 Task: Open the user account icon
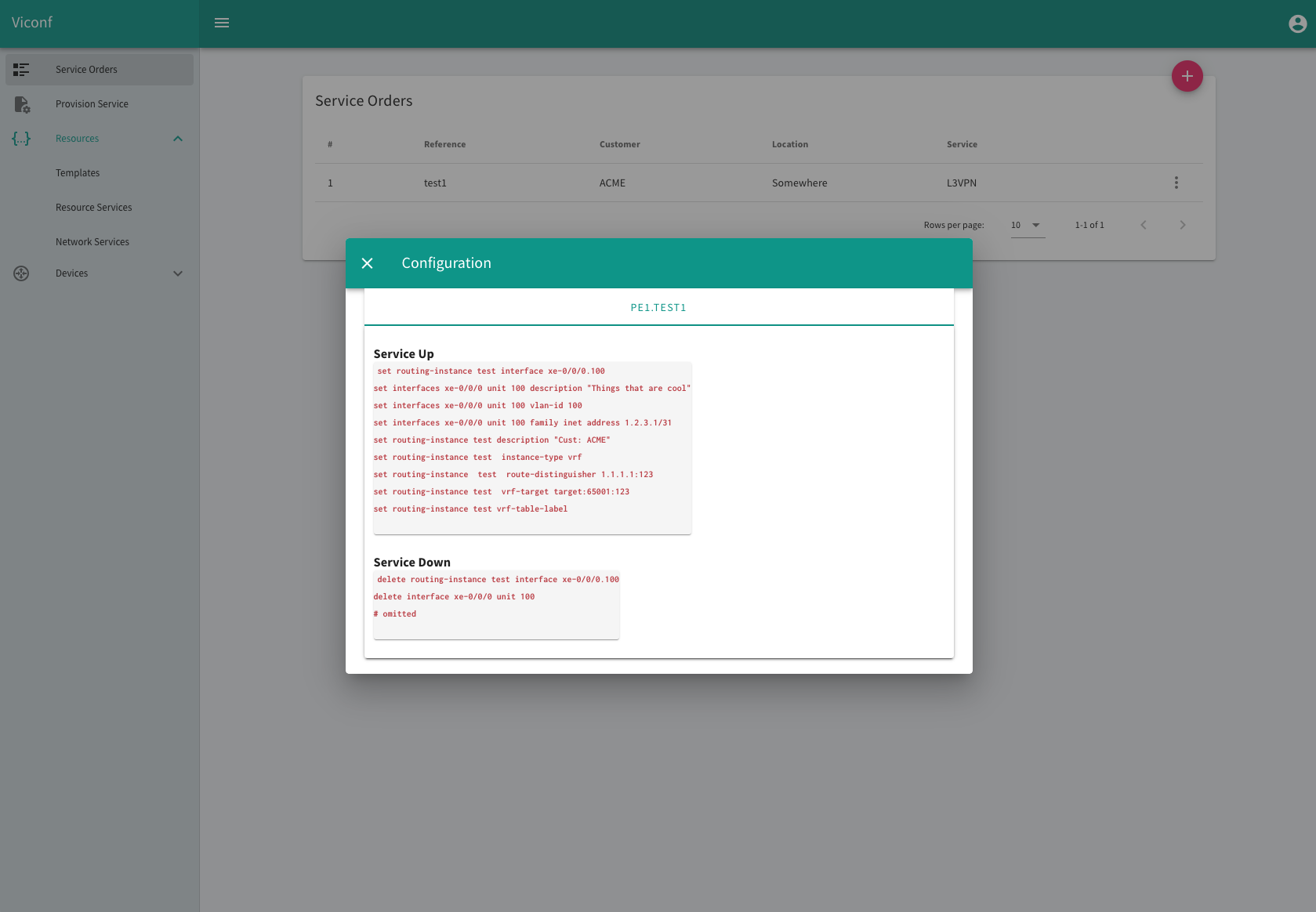(1297, 24)
